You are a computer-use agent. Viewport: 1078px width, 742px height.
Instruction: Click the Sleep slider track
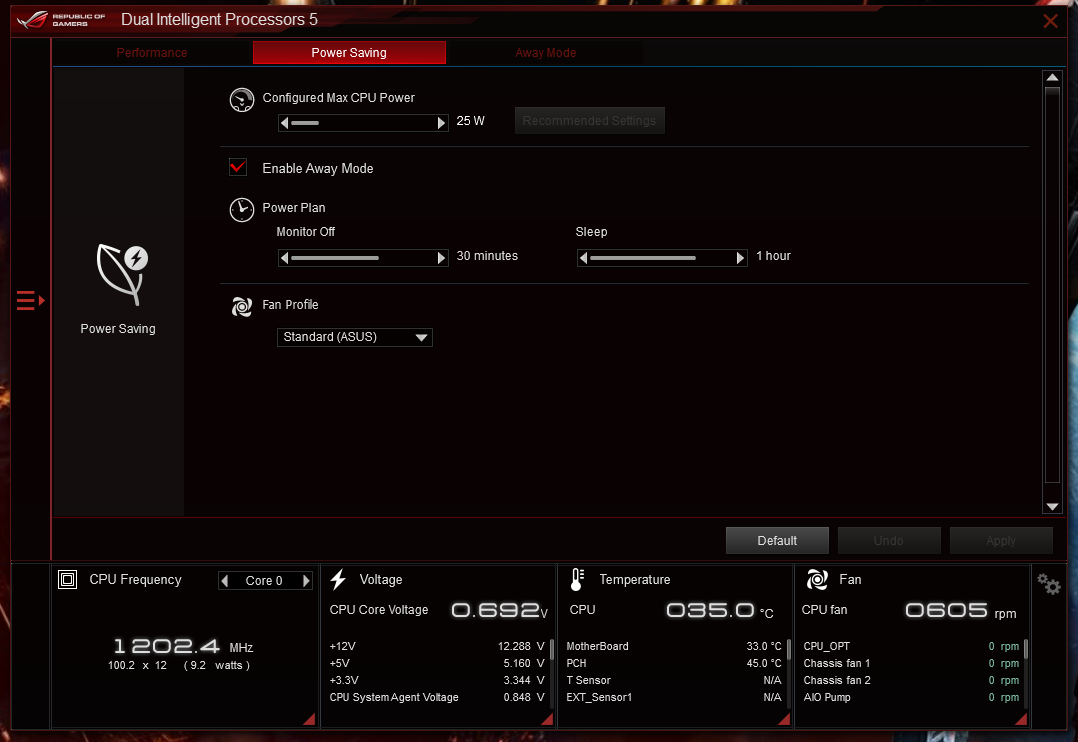coord(662,258)
